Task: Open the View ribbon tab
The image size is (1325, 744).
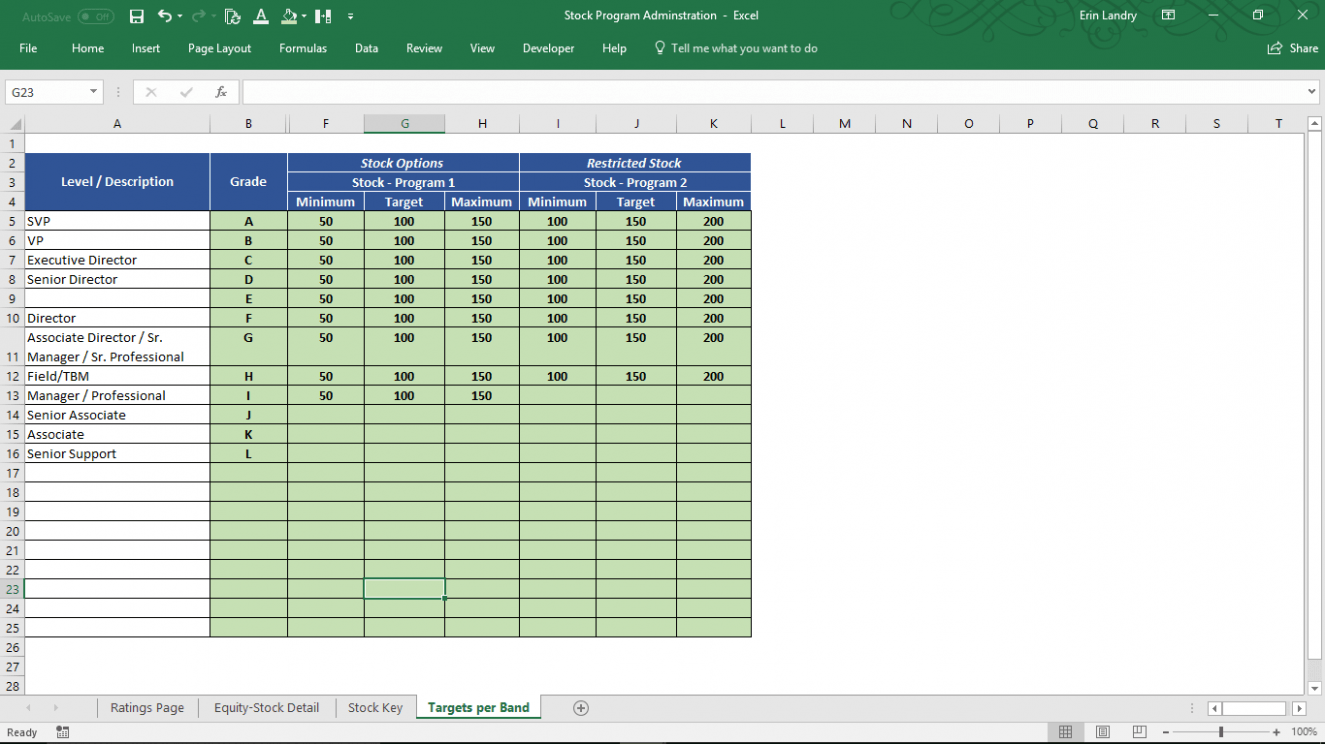Action: coord(482,48)
